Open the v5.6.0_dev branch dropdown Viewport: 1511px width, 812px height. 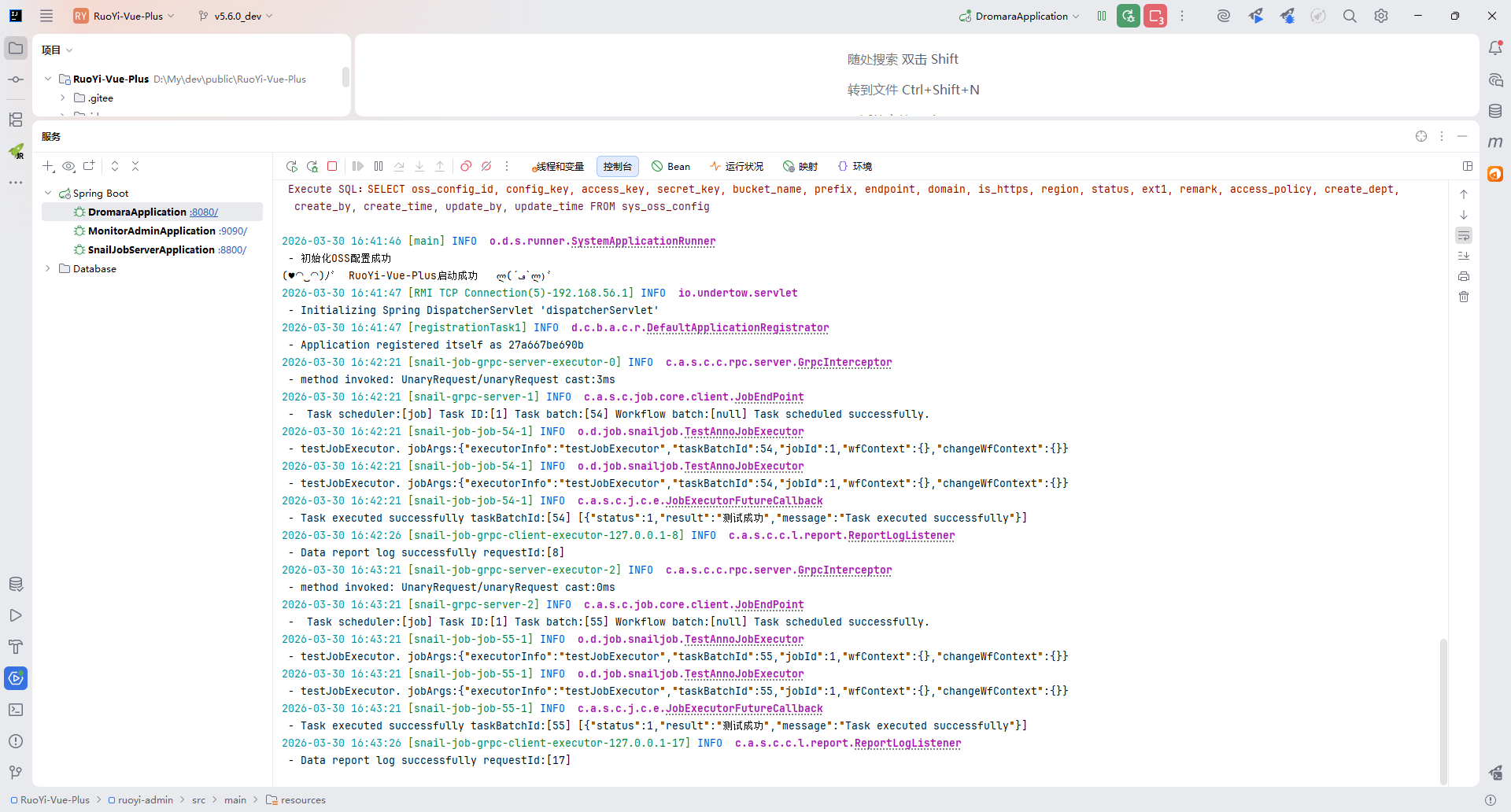pyautogui.click(x=236, y=16)
